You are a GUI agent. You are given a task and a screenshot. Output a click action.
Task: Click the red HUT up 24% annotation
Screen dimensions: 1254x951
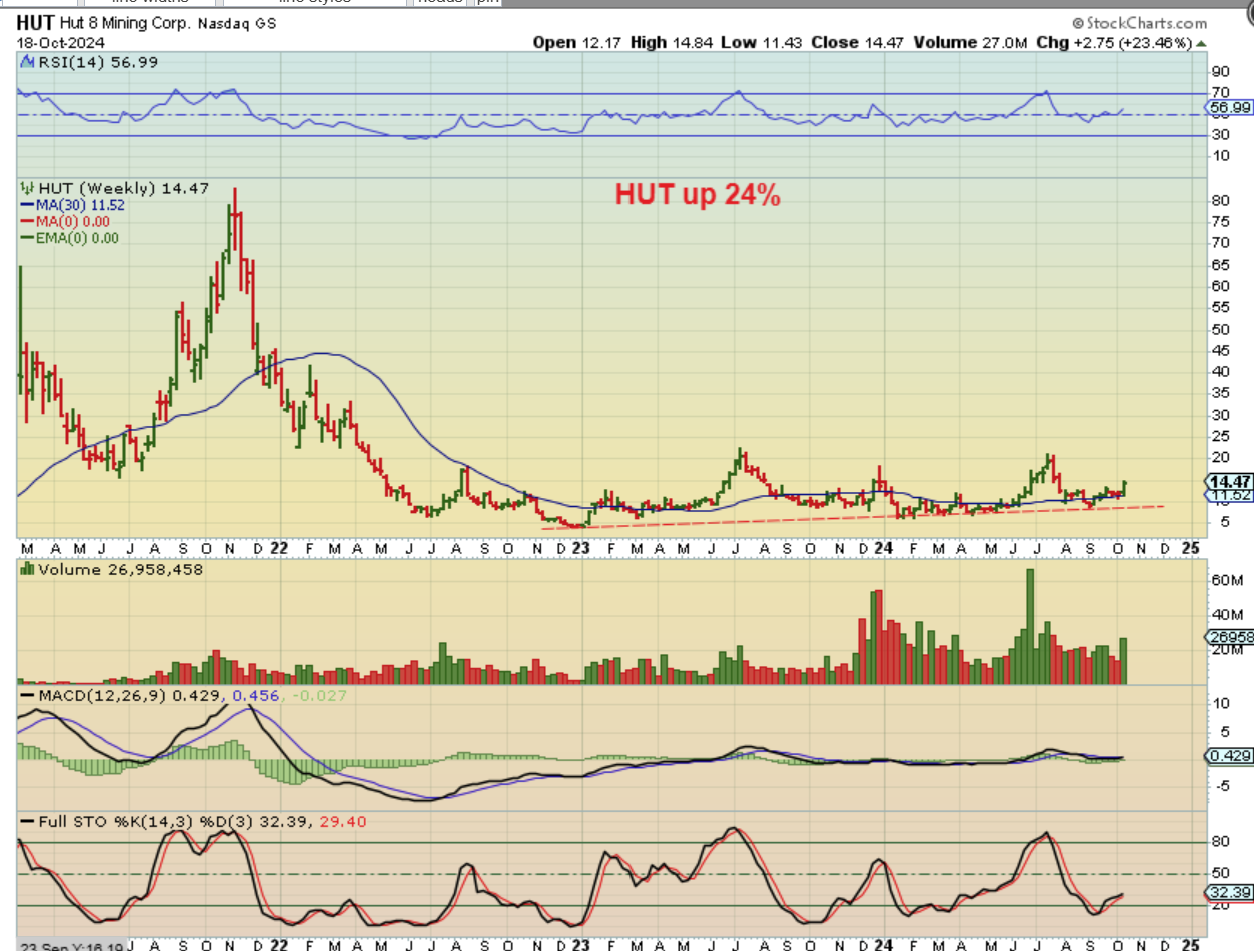coord(698,195)
